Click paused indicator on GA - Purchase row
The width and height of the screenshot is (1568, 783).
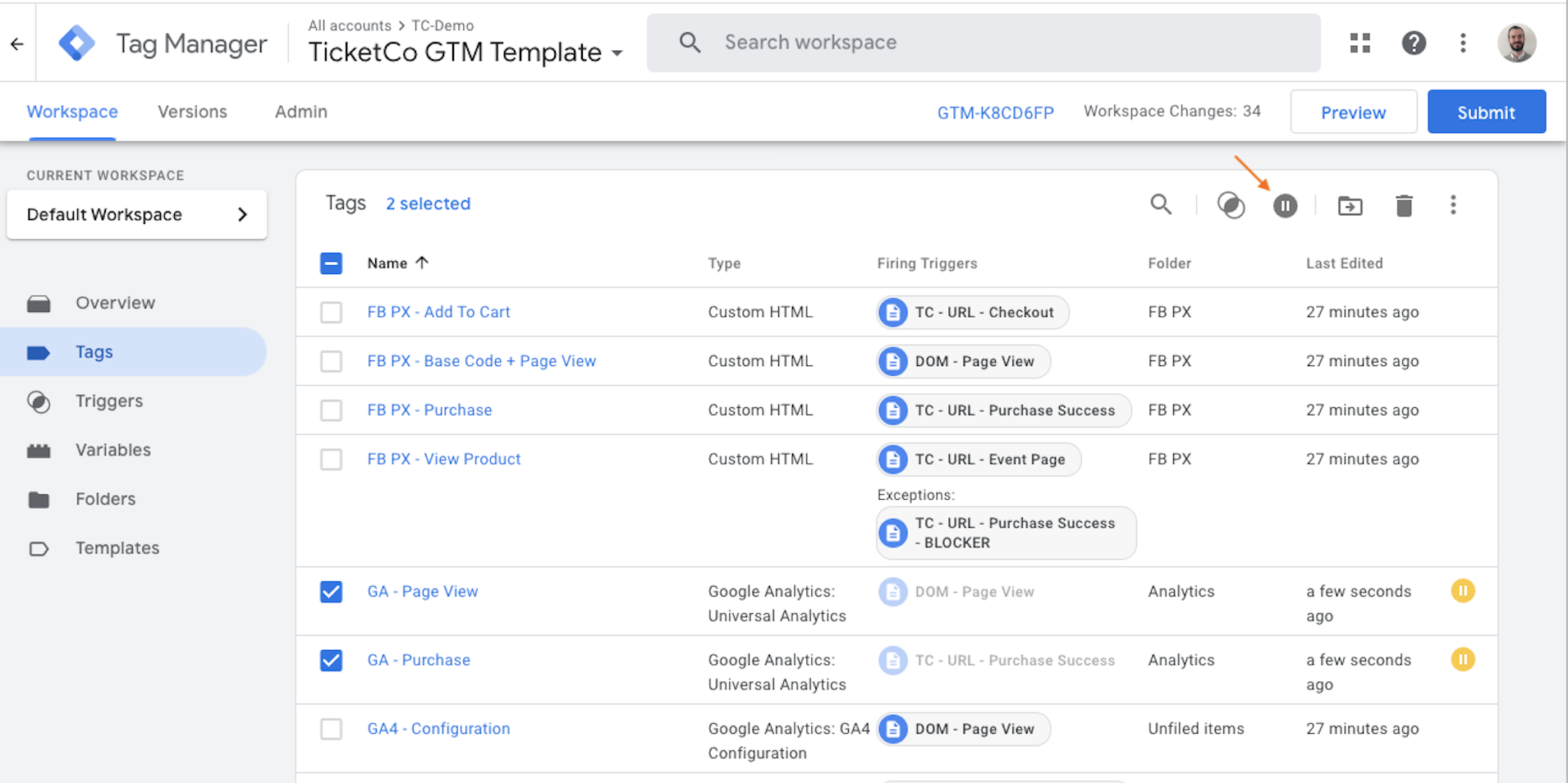point(1463,660)
